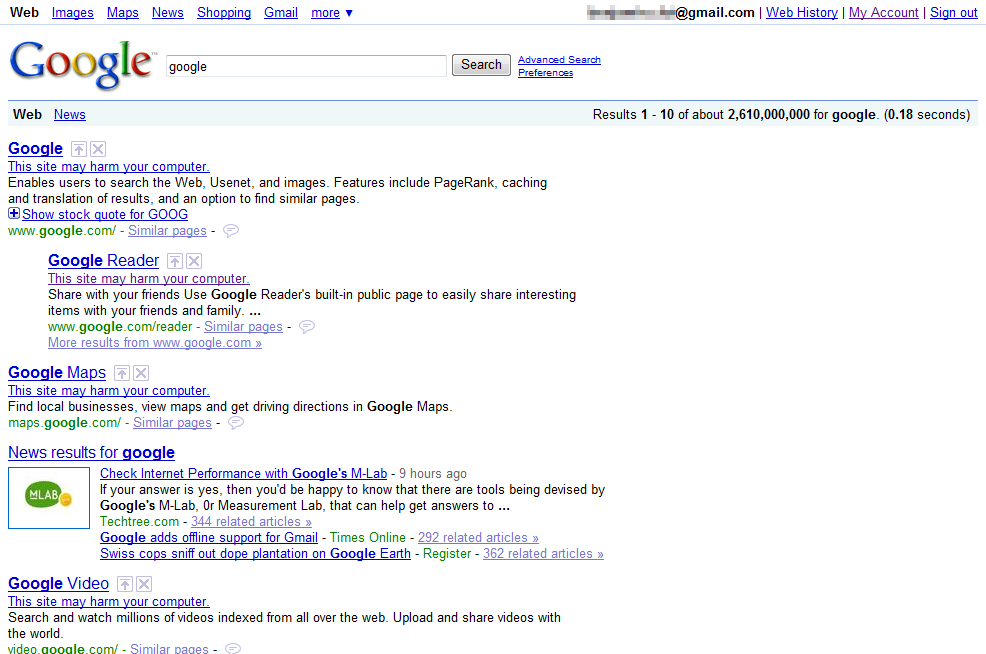Switch to the News results tab
The width and height of the screenshot is (986, 654).
70,115
